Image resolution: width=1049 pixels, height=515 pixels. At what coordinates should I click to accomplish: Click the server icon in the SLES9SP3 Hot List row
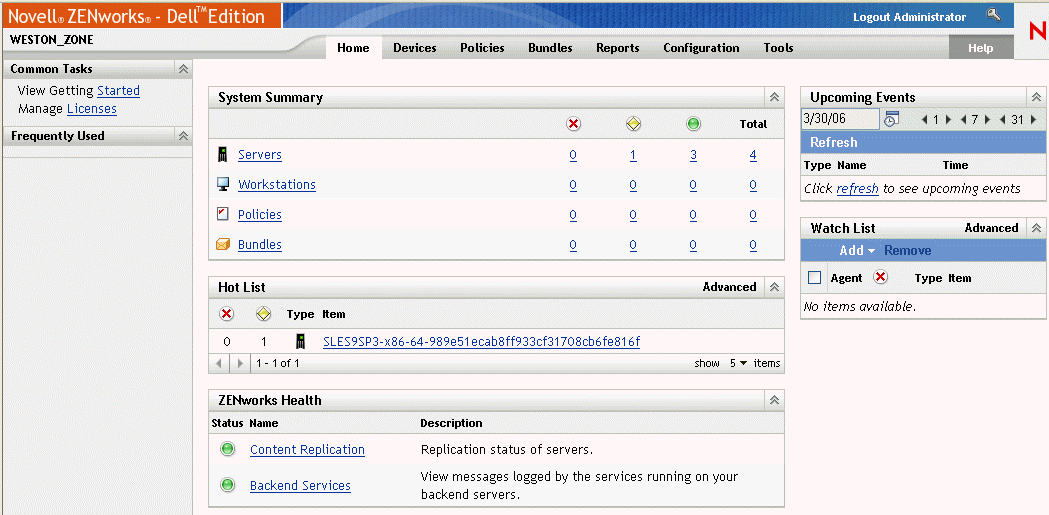click(x=301, y=342)
